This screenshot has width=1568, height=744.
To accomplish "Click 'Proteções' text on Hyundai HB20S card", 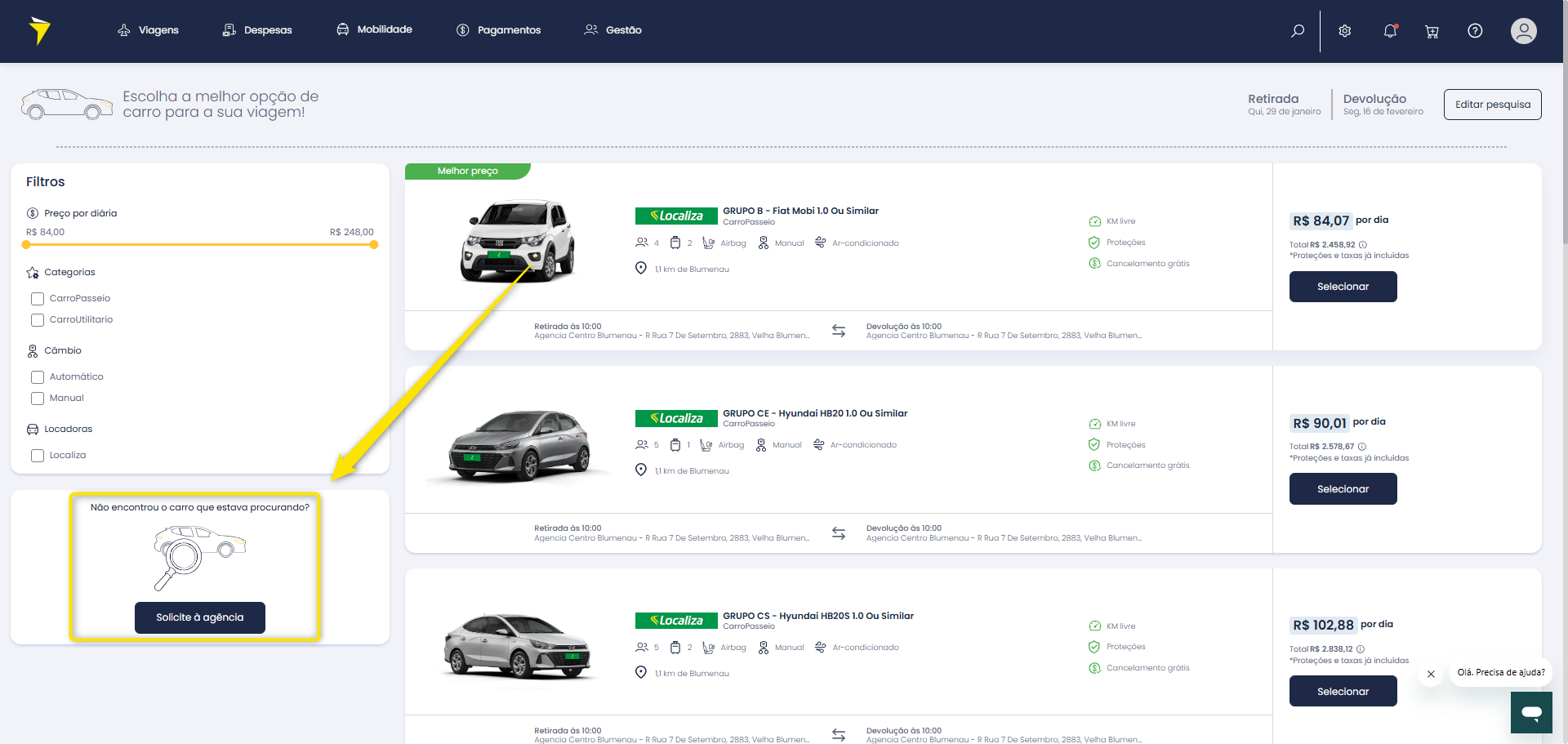I will pyautogui.click(x=1126, y=647).
